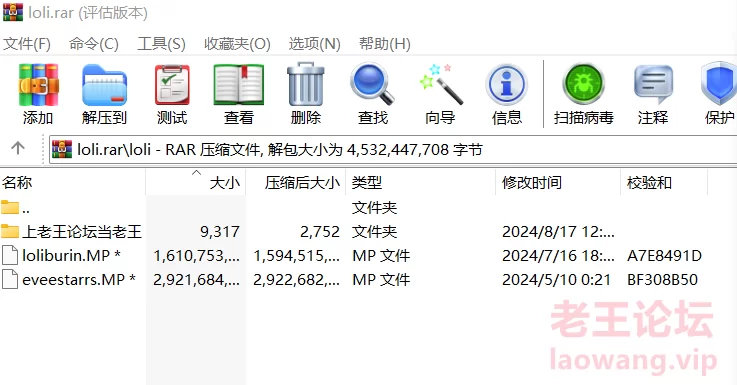This screenshot has height=385, width=737.
Task: Open the Extract To (解压到) tool
Action: coord(104,86)
